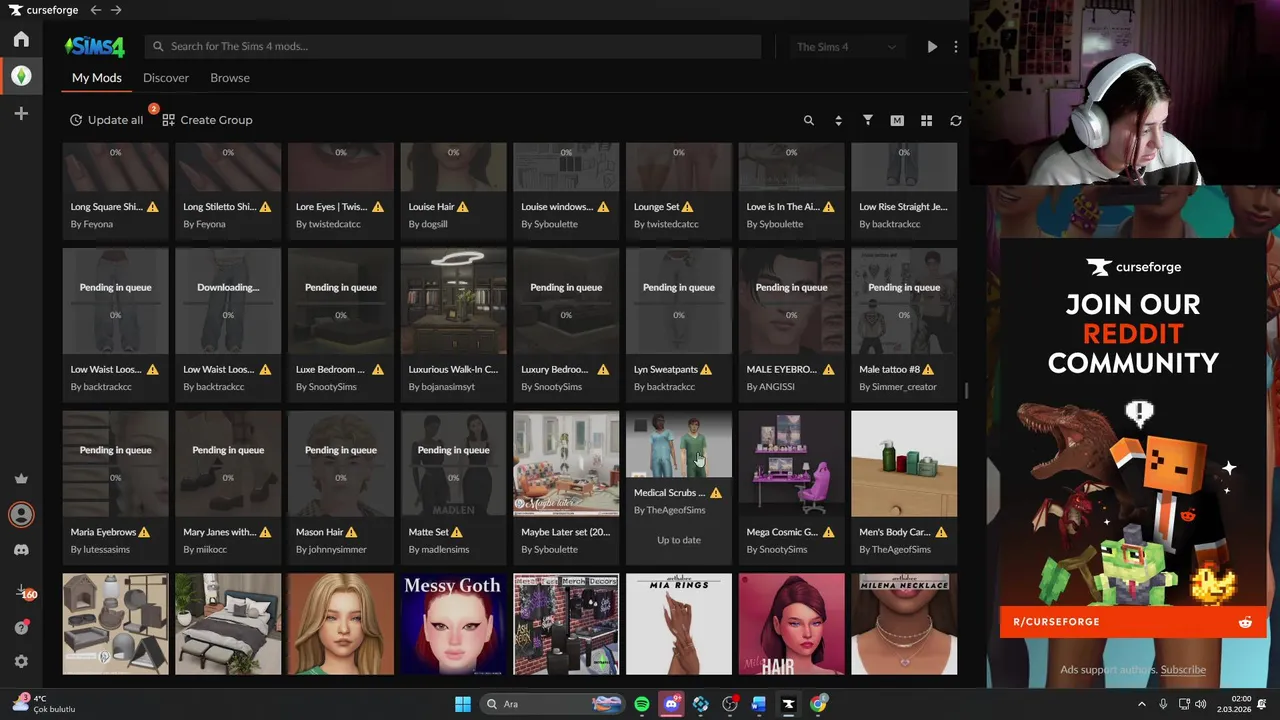Select the Lounge Set title
Image resolution: width=1280 pixels, height=720 pixels.
[656, 207]
